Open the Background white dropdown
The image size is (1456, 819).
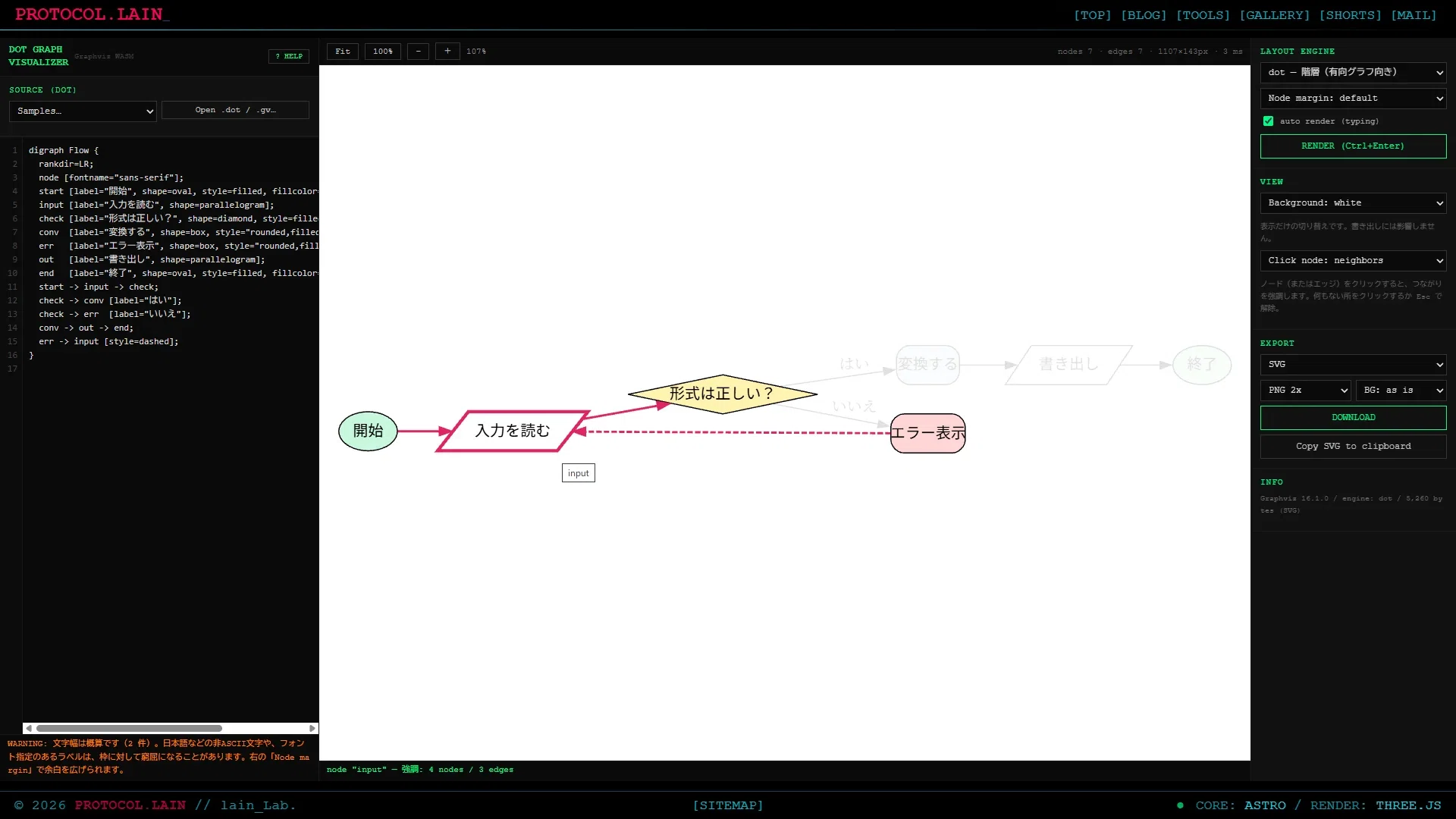[x=1353, y=203]
